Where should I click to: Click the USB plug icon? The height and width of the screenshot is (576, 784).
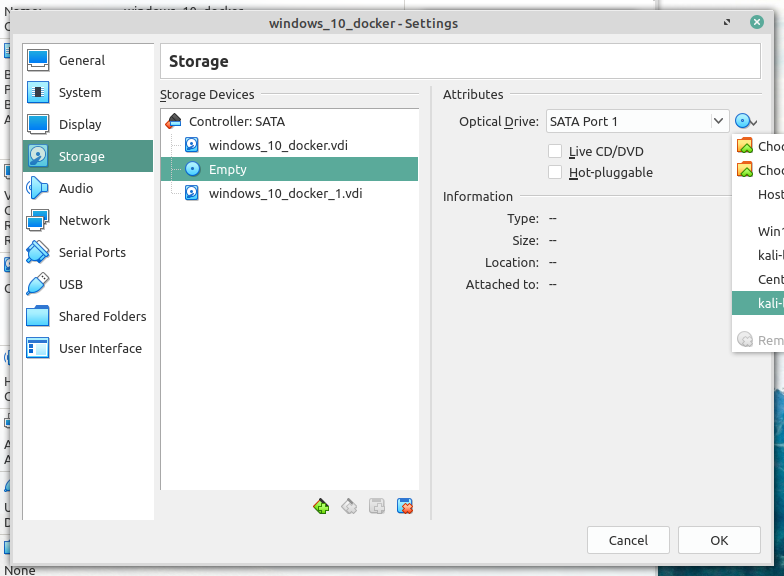(x=38, y=284)
